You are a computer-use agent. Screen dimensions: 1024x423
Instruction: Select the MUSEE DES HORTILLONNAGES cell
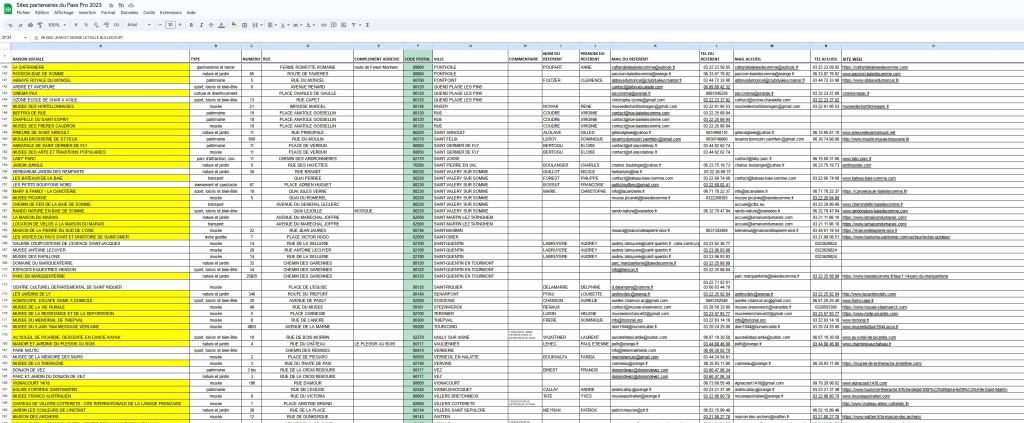(101, 106)
